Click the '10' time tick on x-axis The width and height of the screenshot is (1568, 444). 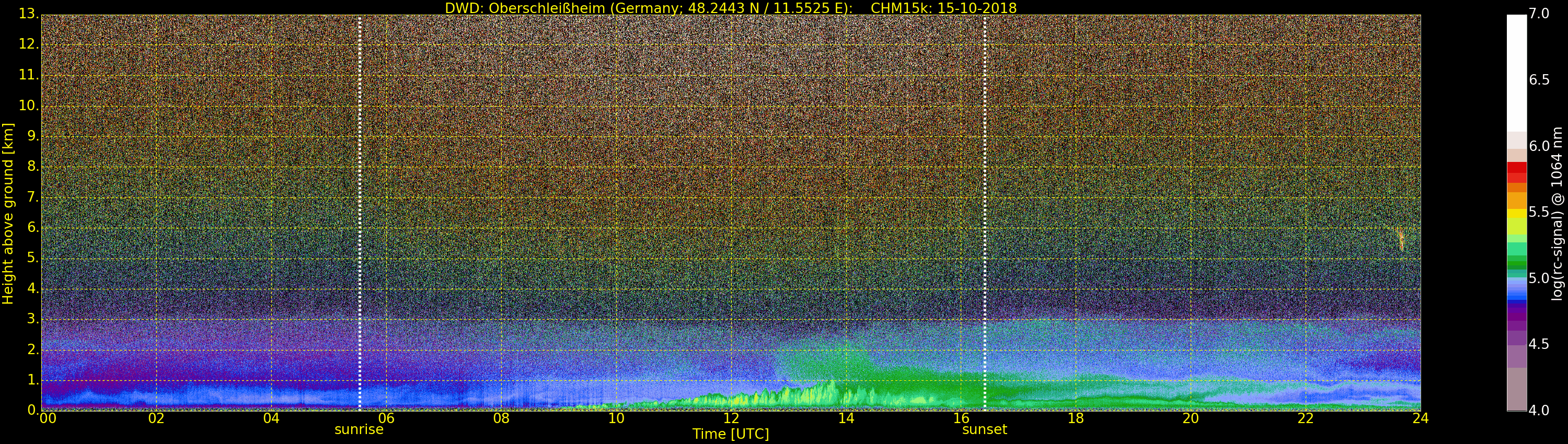pos(616,418)
